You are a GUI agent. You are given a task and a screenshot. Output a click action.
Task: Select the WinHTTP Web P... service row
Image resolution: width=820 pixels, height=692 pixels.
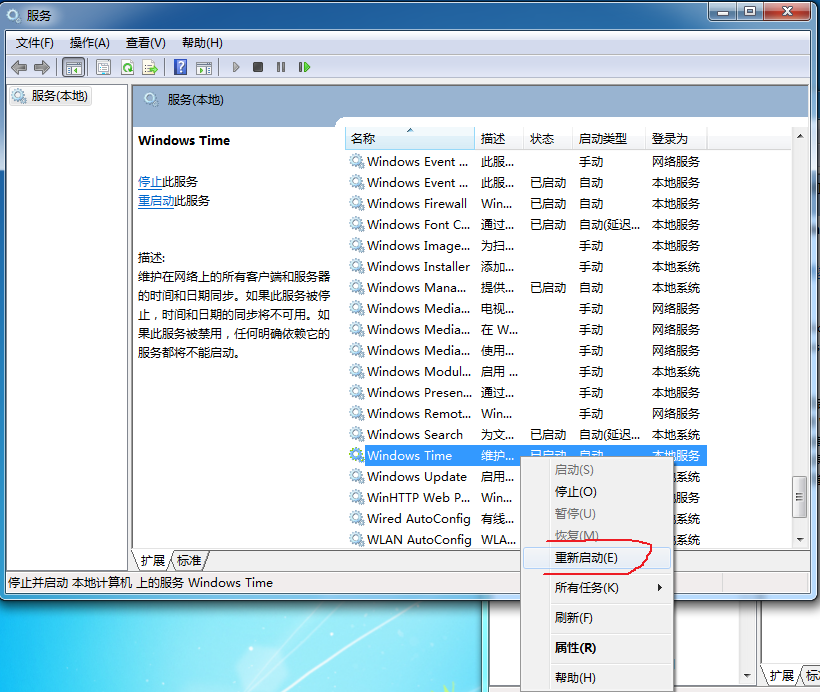click(434, 497)
